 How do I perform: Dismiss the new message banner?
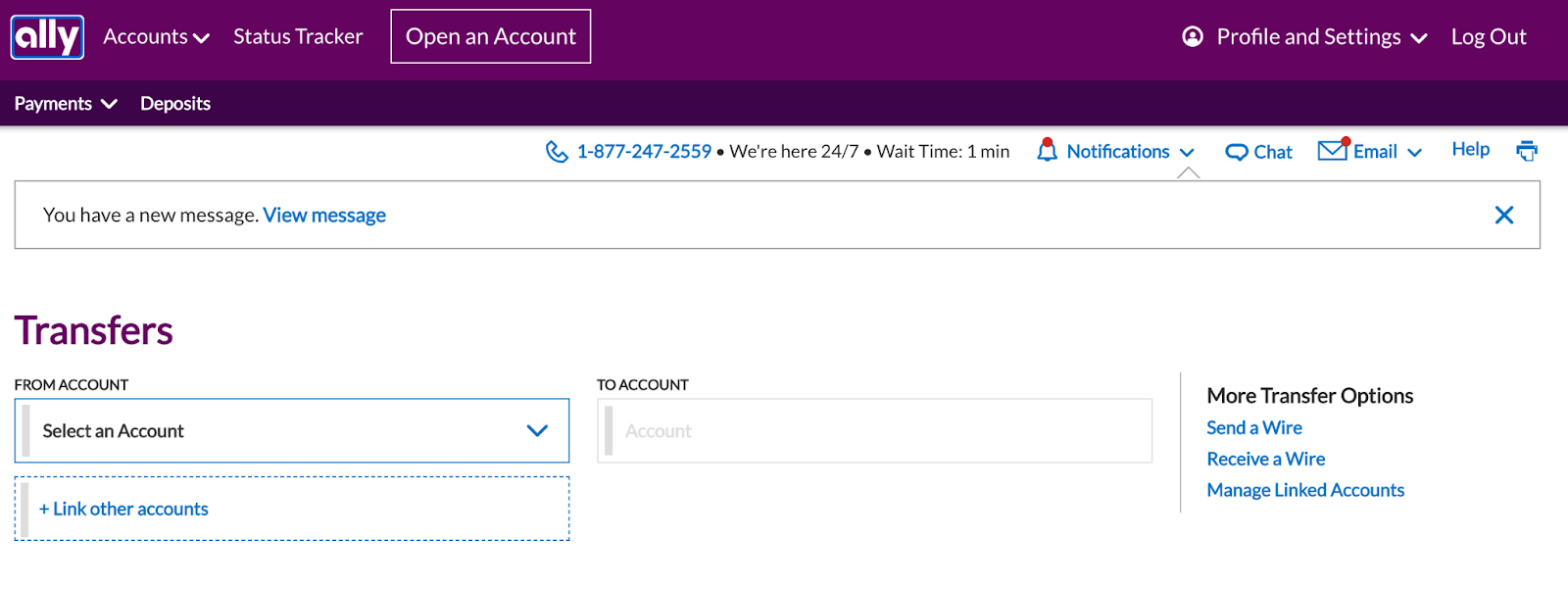coord(1503,215)
